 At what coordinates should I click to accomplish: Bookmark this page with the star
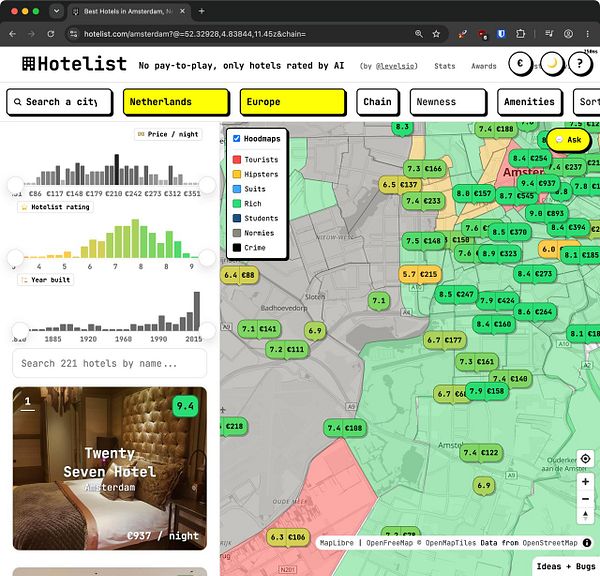[x=436, y=34]
